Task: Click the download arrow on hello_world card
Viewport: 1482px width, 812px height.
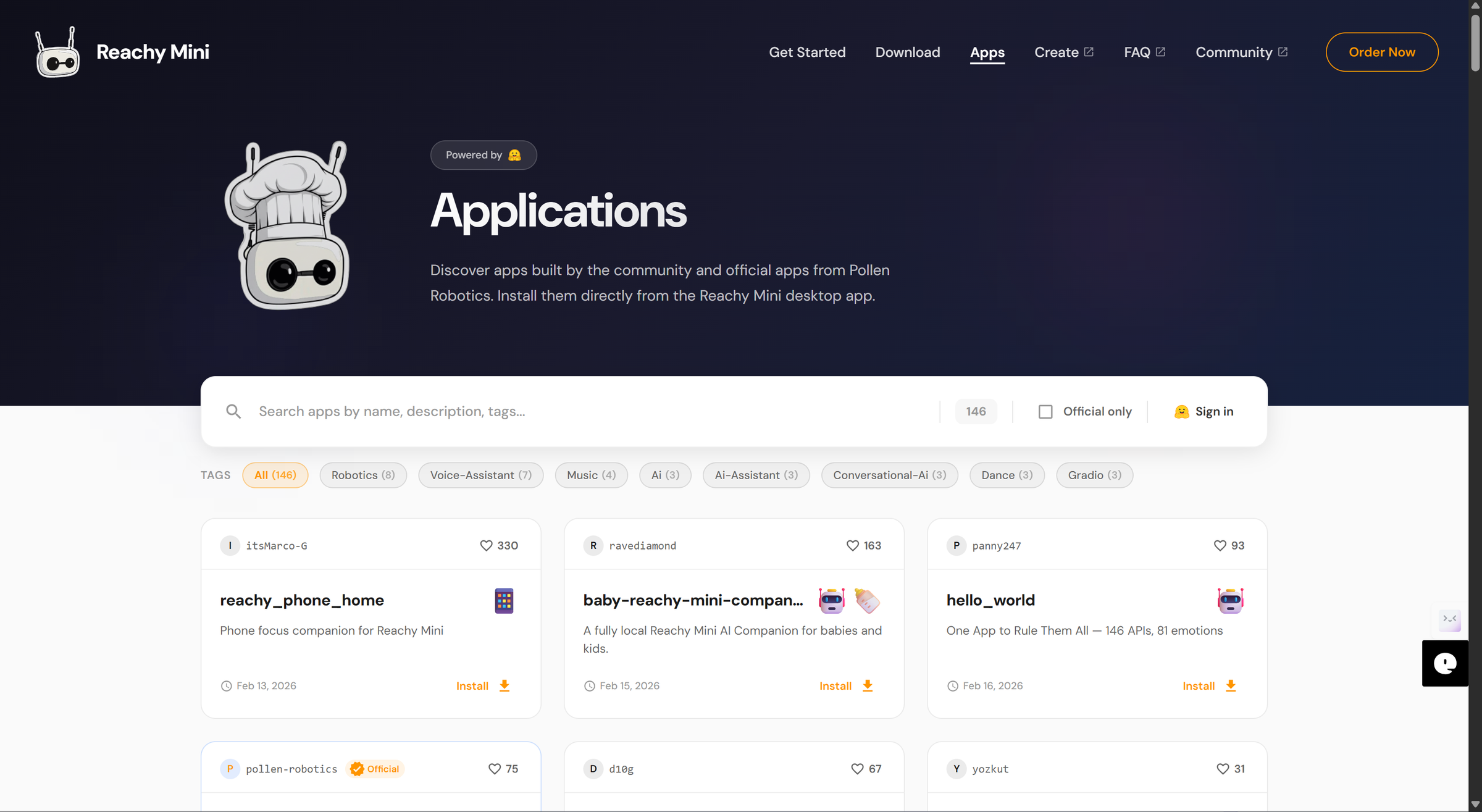Action: pyautogui.click(x=1231, y=686)
